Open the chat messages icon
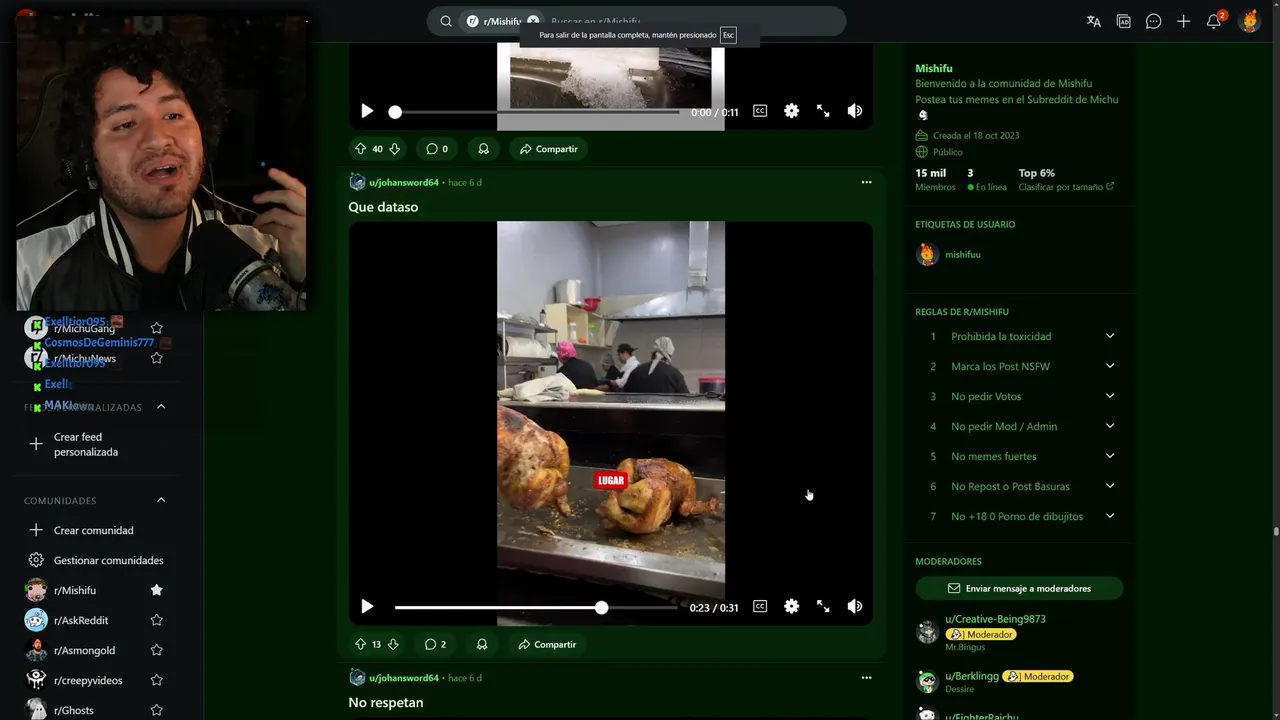This screenshot has height=720, width=1280. 1153,21
